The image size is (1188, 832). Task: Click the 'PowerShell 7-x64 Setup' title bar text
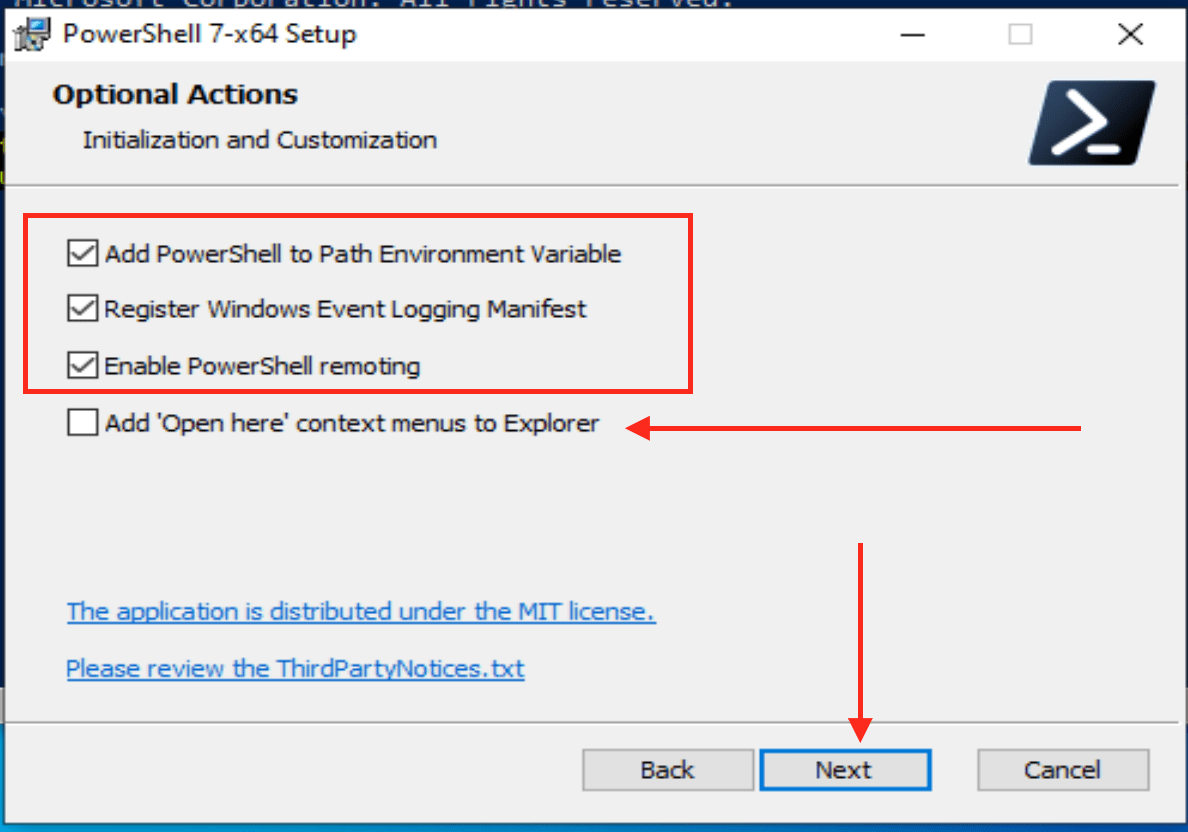tap(209, 35)
